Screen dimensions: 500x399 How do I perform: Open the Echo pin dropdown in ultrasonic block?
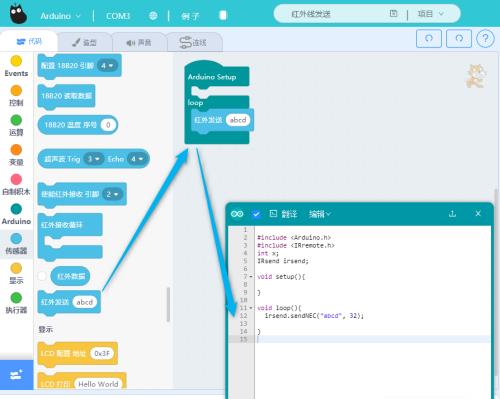pos(137,159)
